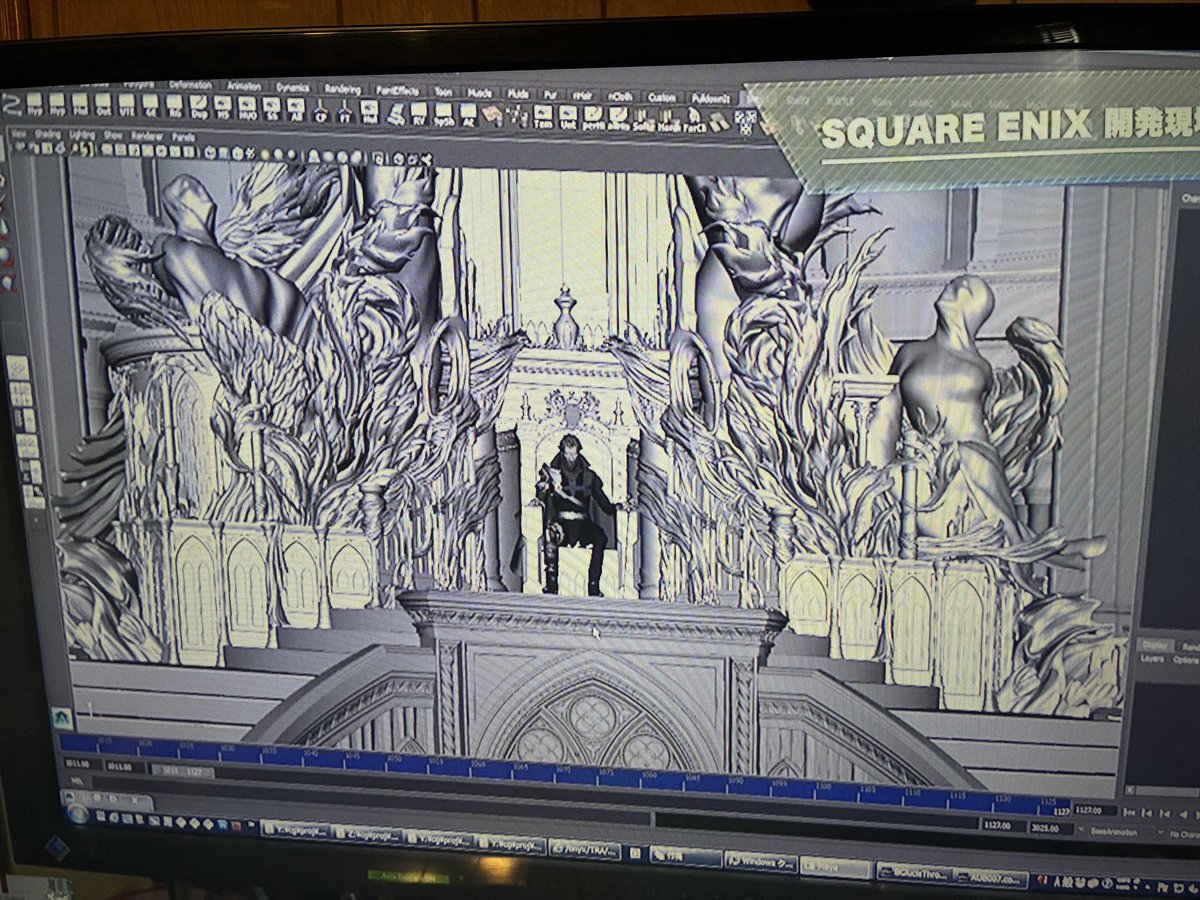
Task: Click the range end field showing 1127.00
Action: pos(1003,826)
